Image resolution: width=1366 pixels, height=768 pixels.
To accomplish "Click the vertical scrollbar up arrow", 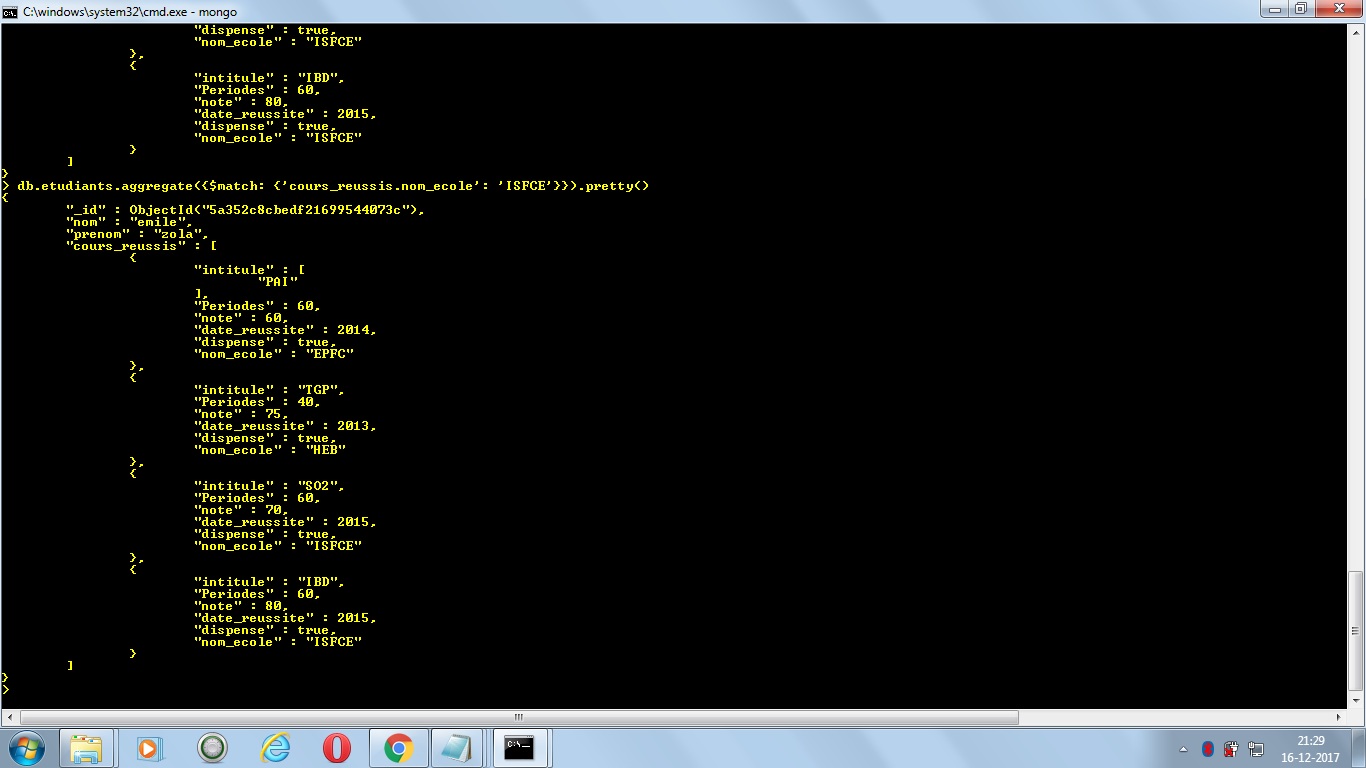I will [1356, 33].
